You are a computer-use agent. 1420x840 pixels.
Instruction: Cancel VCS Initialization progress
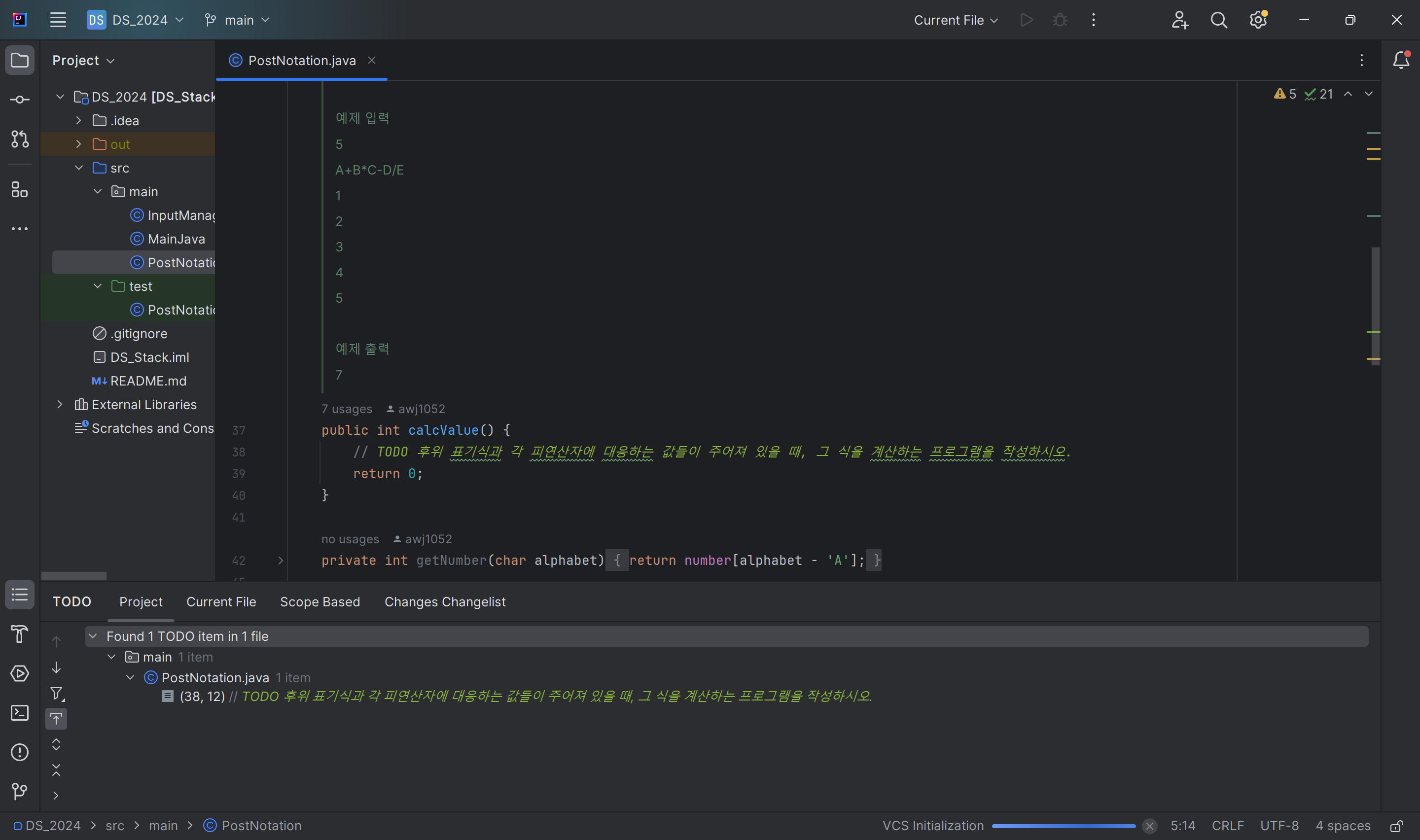pos(1149,826)
